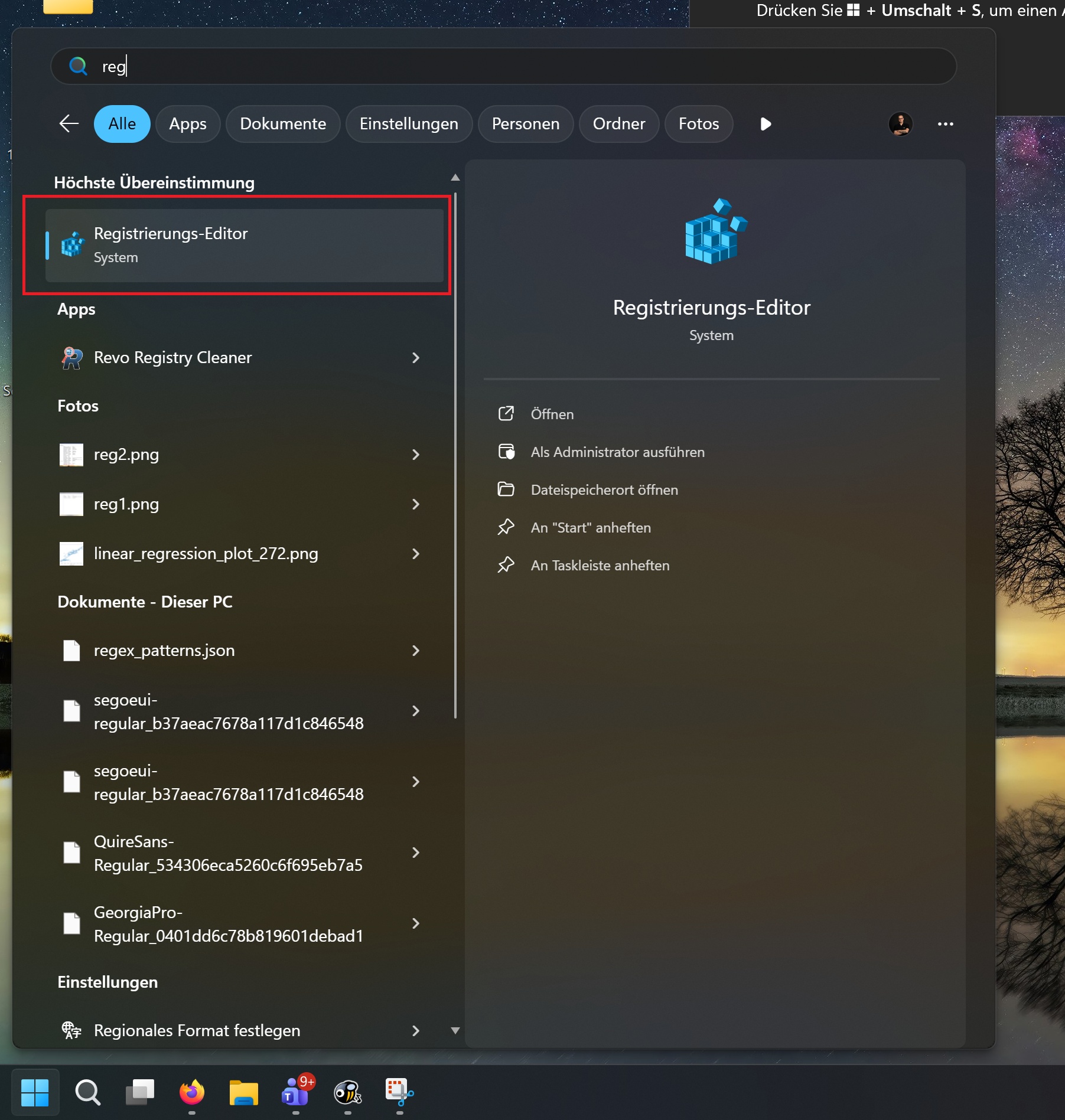Open the Registrierungs-Editor best match result
Image resolution: width=1065 pixels, height=1120 pixels.
(245, 245)
